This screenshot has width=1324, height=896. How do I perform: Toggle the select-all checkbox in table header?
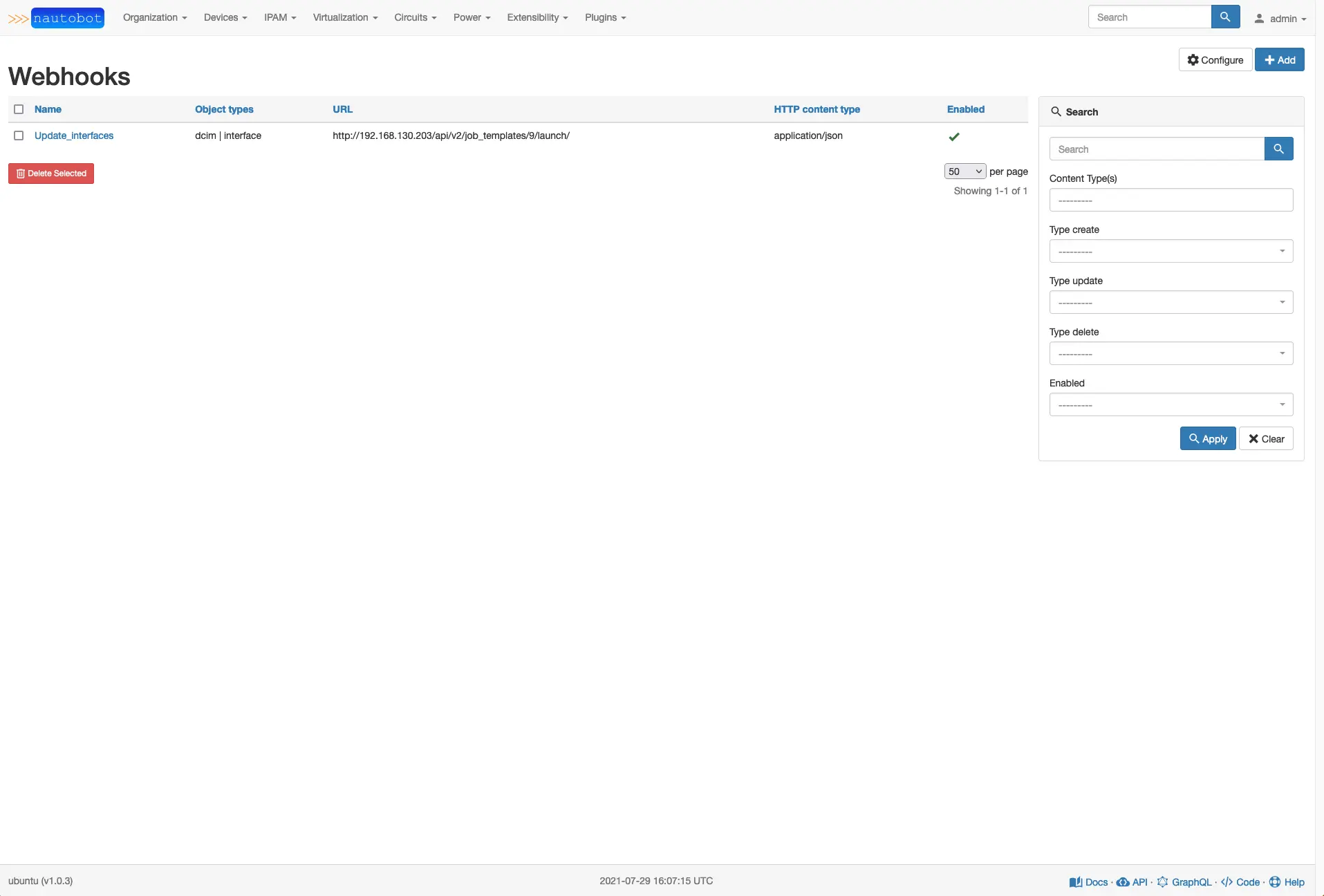[19, 109]
